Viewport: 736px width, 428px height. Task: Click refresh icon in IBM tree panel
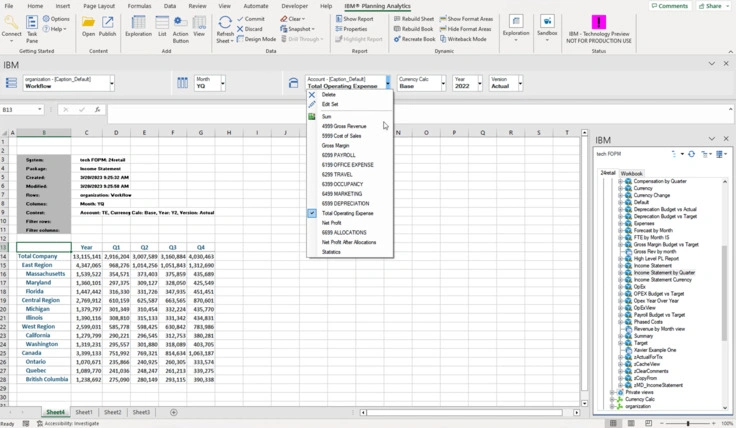point(691,154)
